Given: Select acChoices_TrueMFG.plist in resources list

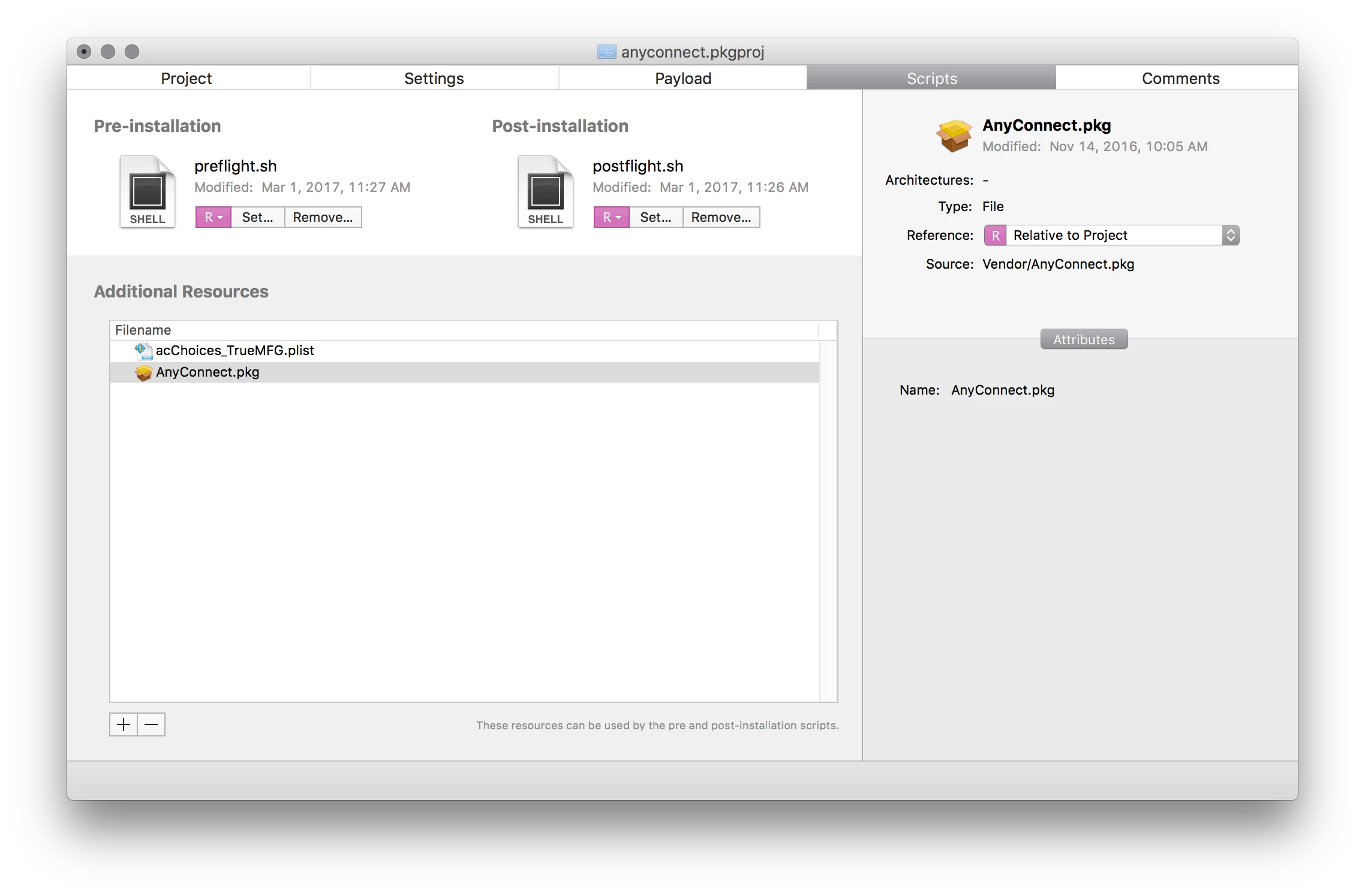Looking at the screenshot, I should 235,351.
